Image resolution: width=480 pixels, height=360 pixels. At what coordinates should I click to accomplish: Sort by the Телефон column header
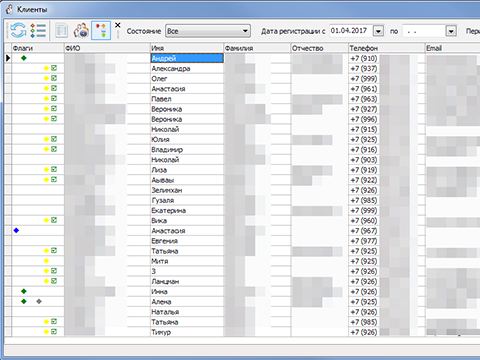387,48
